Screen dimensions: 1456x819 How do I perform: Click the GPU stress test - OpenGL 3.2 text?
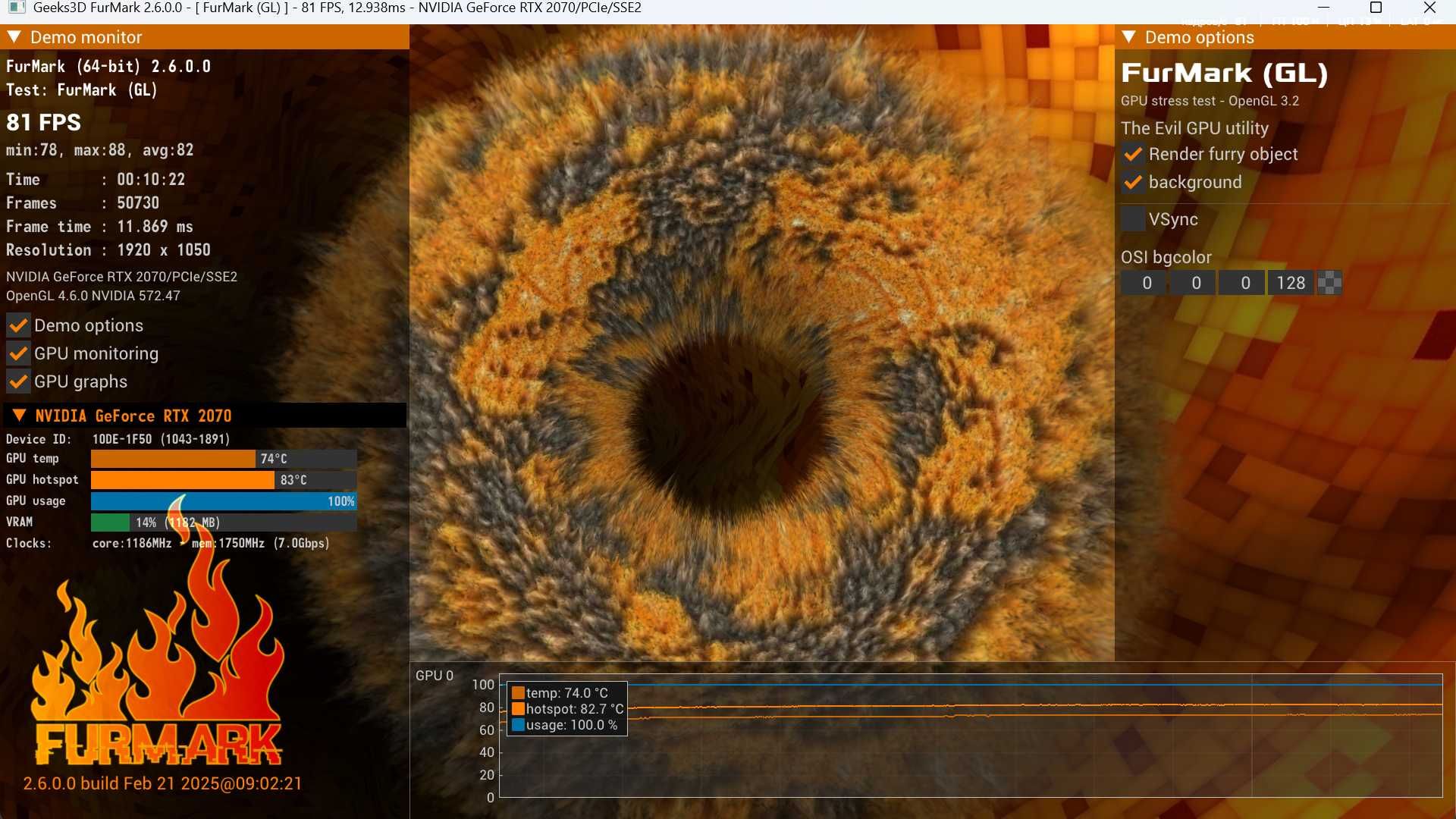[x=1210, y=101]
